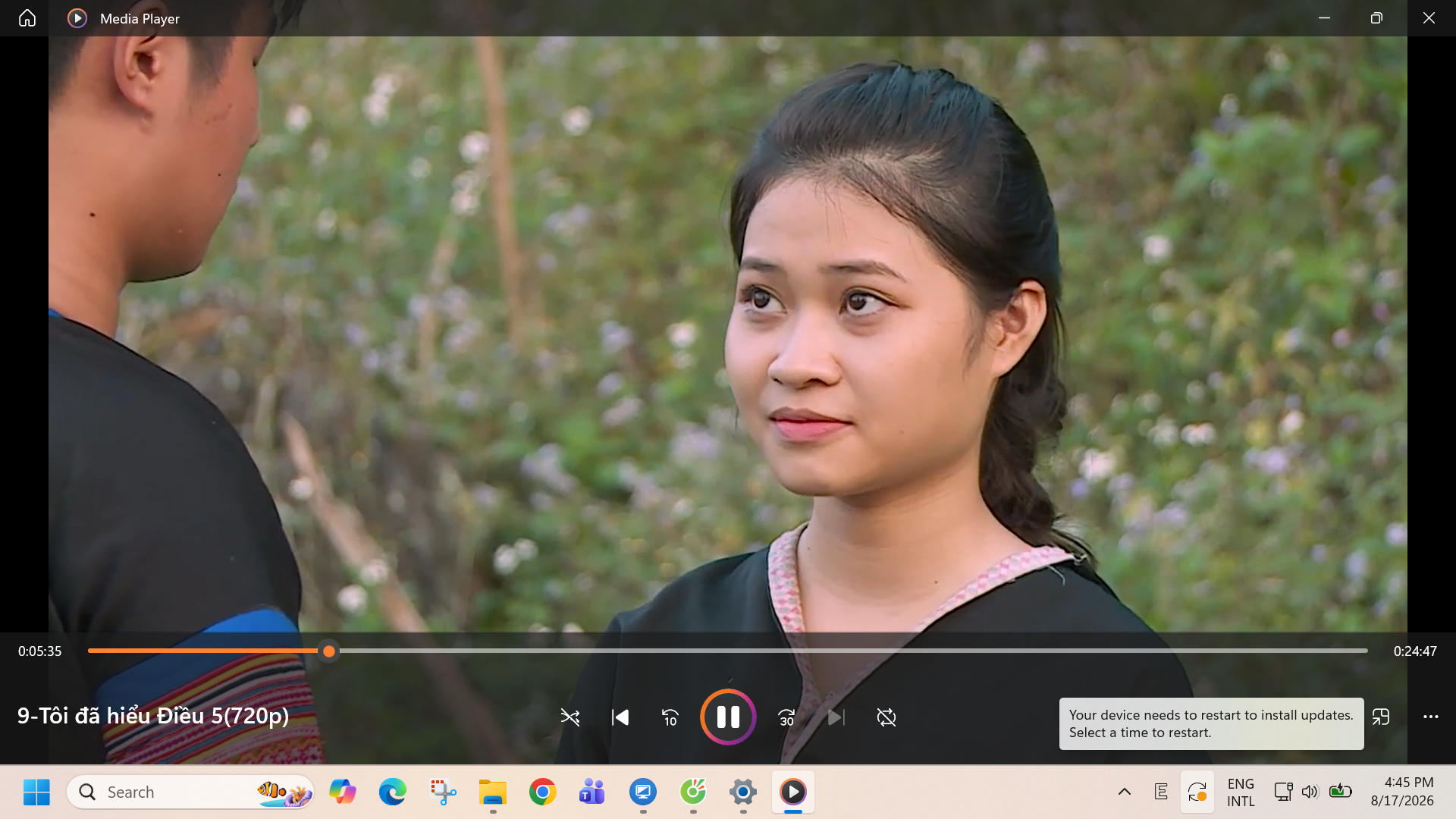1456x819 pixels.
Task: Open more options ellipsis menu
Action: (x=1431, y=717)
